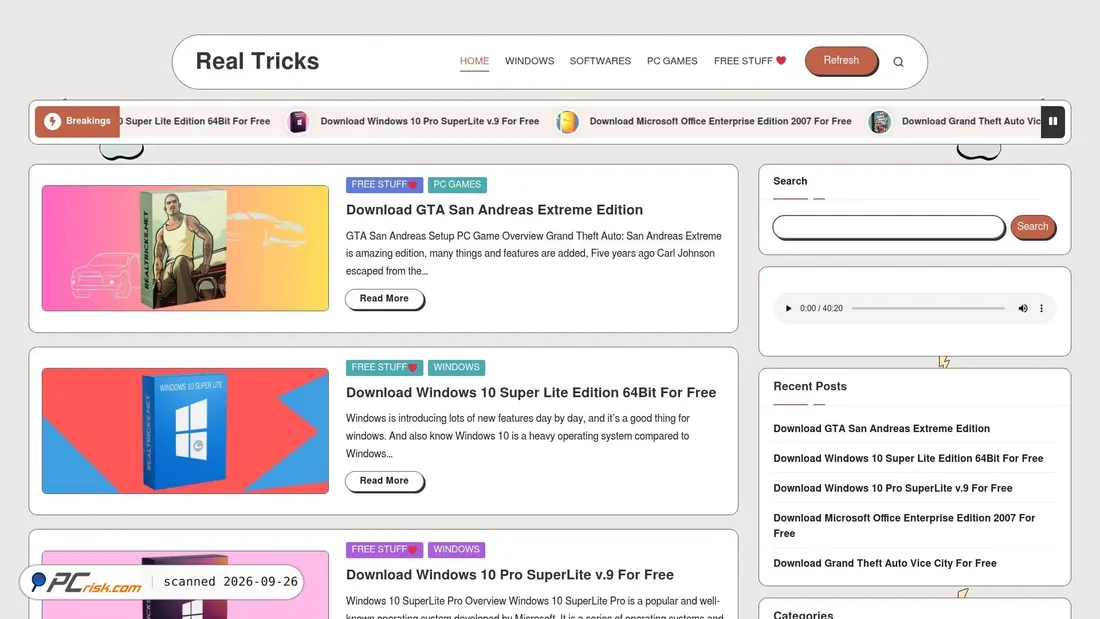Click the sidebar Search button
Viewport: 1100px width, 619px height.
[1033, 227]
